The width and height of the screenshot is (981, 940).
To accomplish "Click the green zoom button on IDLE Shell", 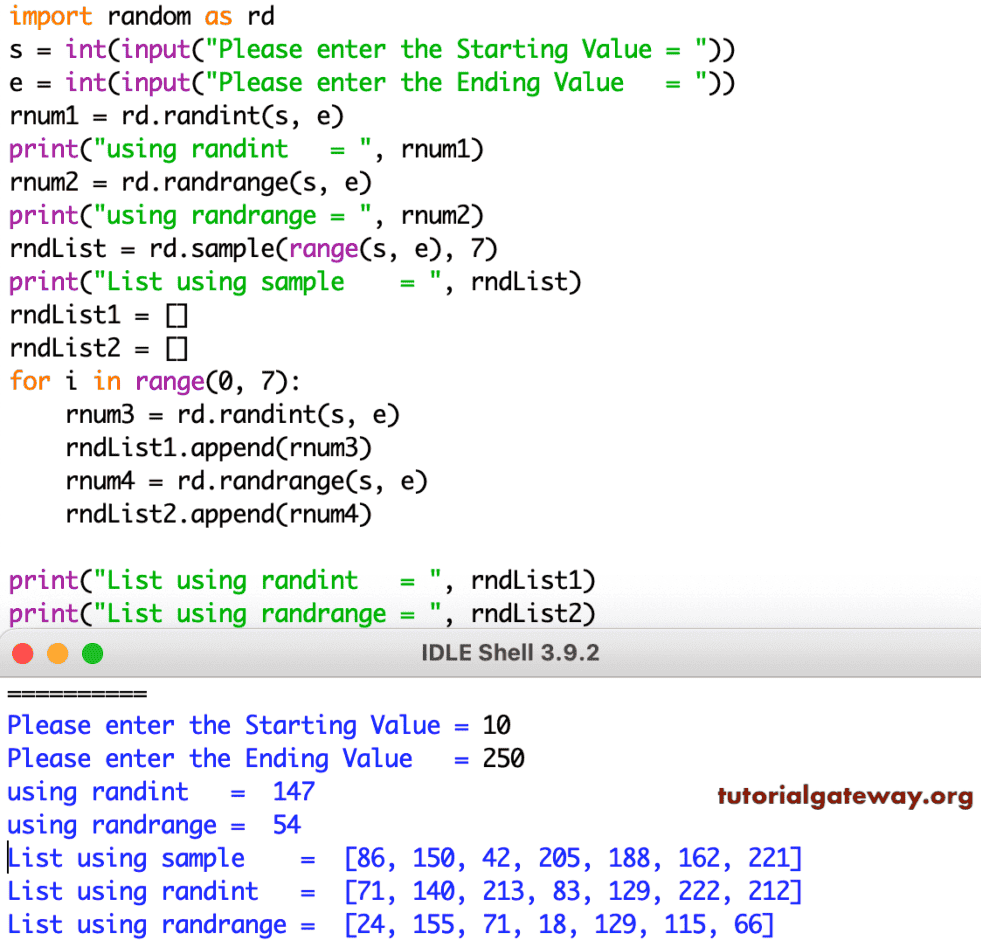I will [x=92, y=652].
